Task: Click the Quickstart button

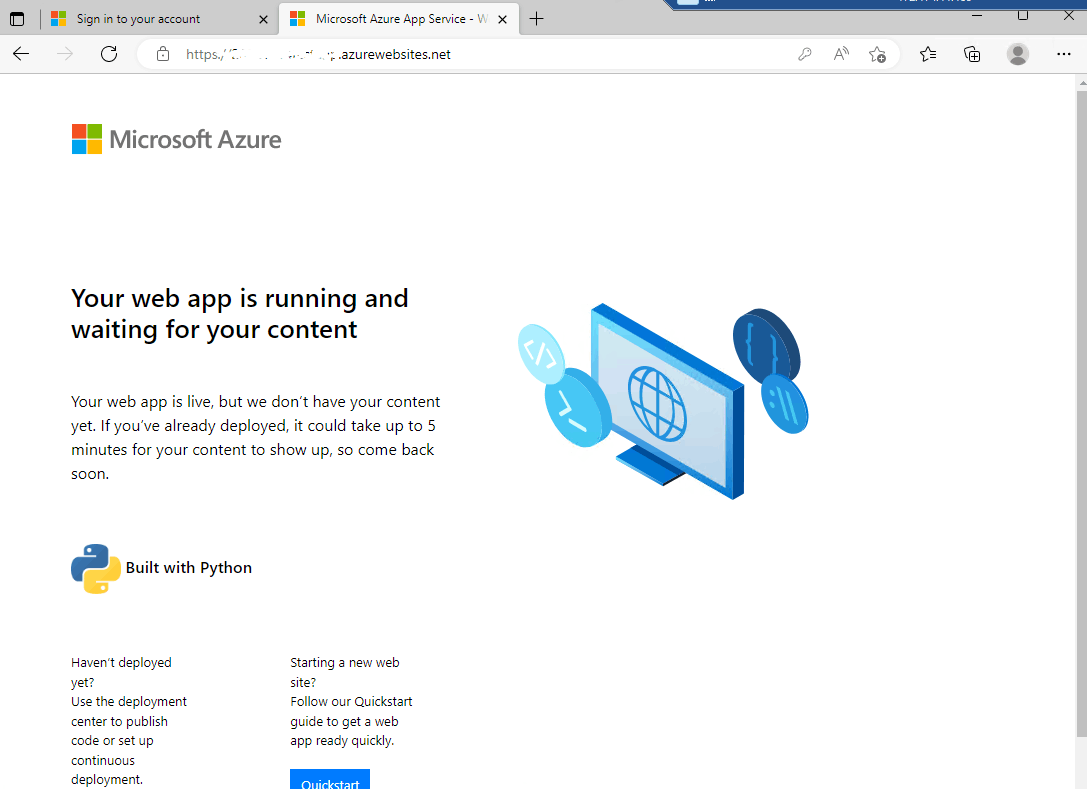Action: point(330,779)
